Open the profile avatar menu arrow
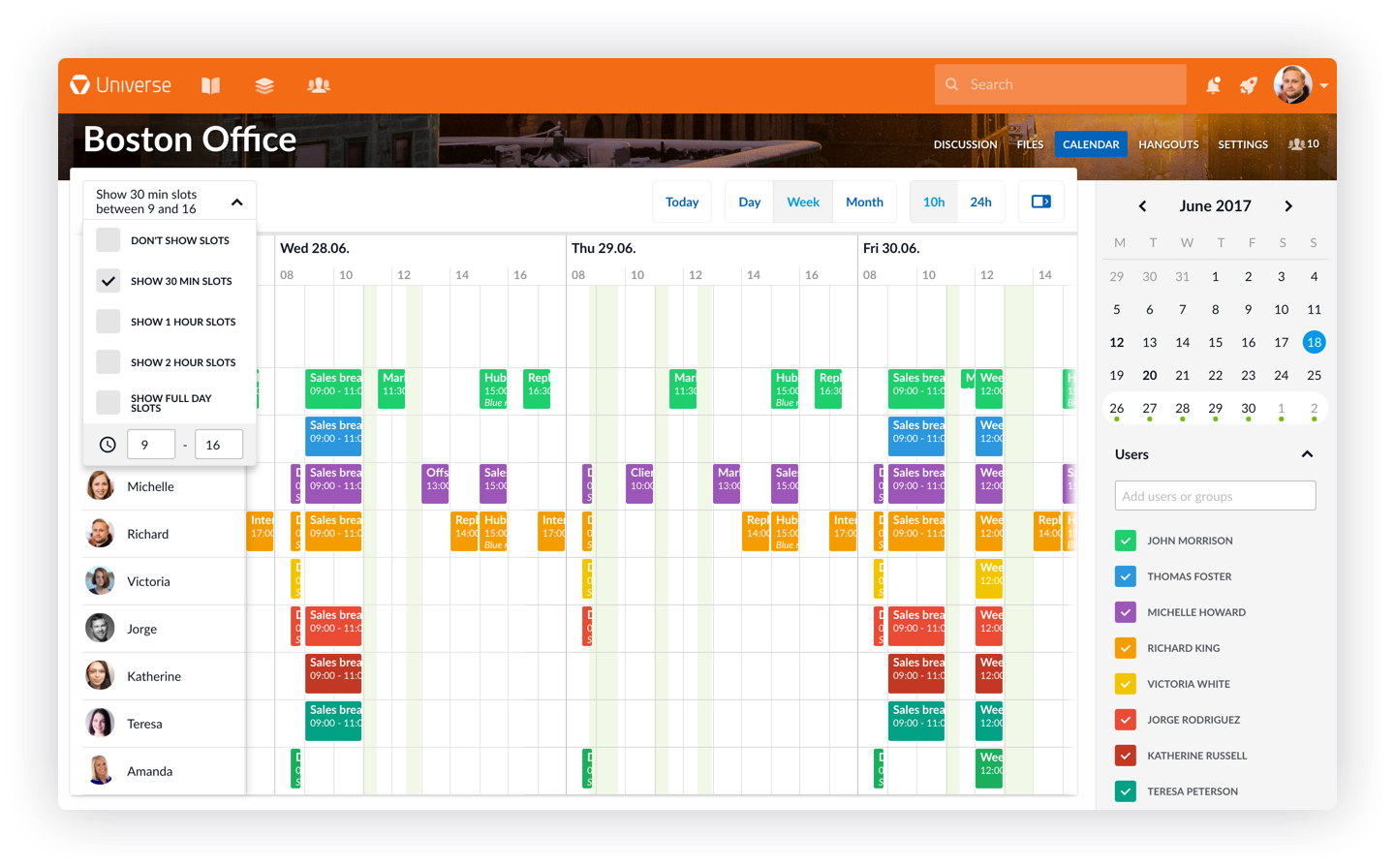The width and height of the screenshot is (1395, 868). (x=1323, y=85)
